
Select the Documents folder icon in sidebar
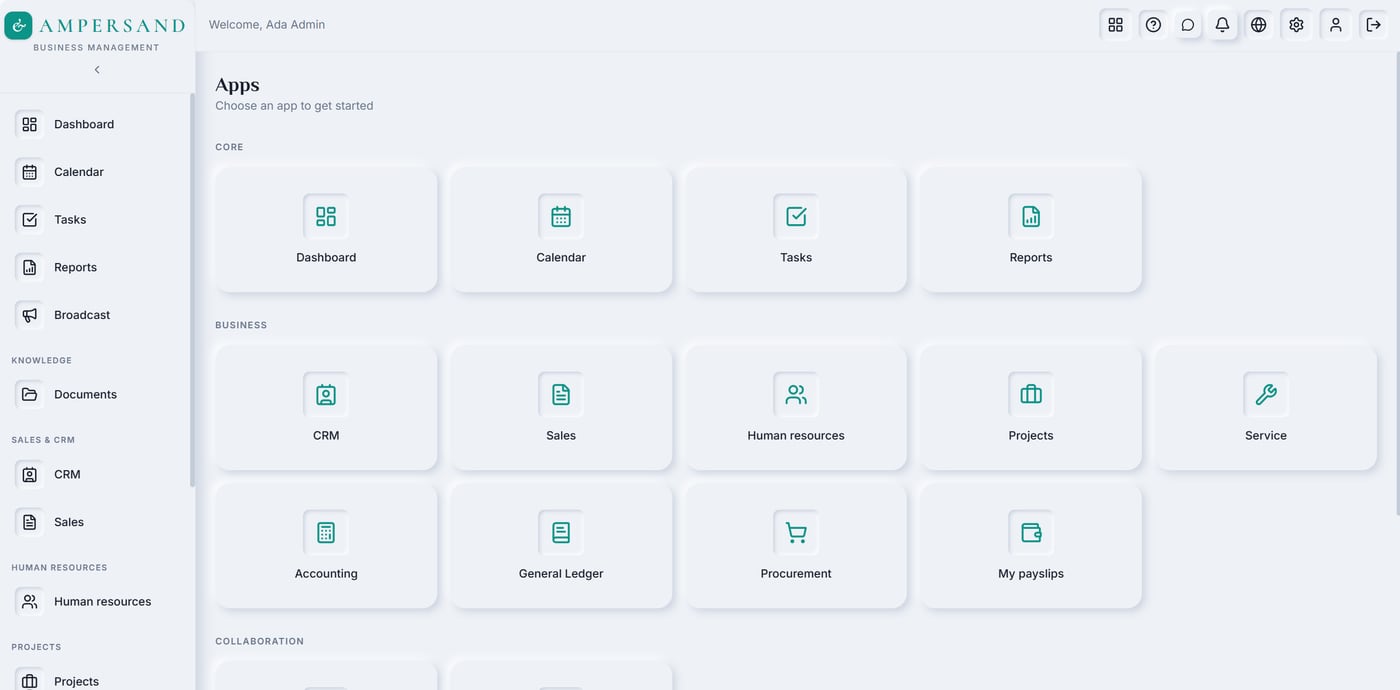(x=30, y=395)
